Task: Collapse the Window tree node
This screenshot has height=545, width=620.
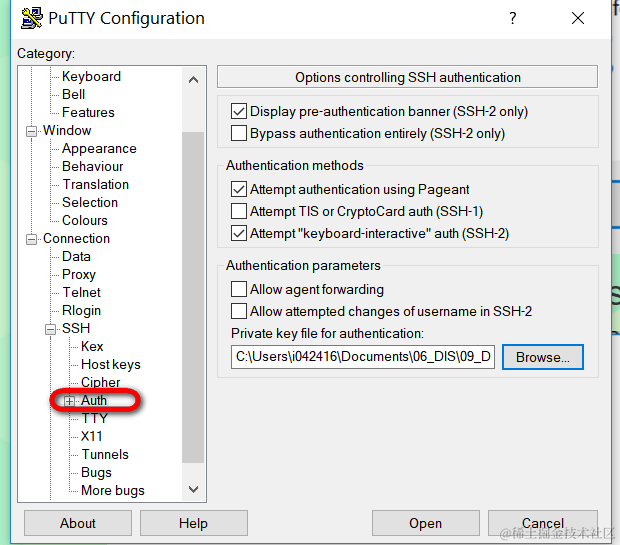Action: click(x=31, y=131)
